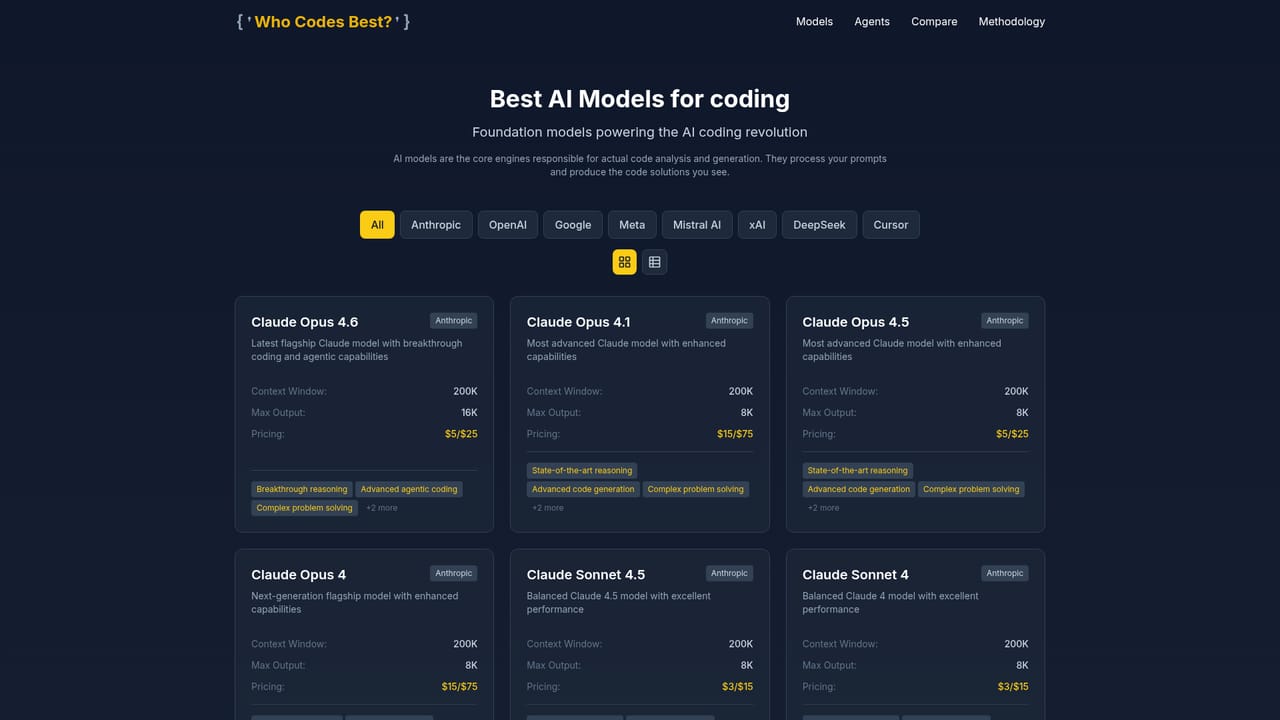Image resolution: width=1280 pixels, height=720 pixels.
Task: Filter models by Google
Action: (x=573, y=225)
